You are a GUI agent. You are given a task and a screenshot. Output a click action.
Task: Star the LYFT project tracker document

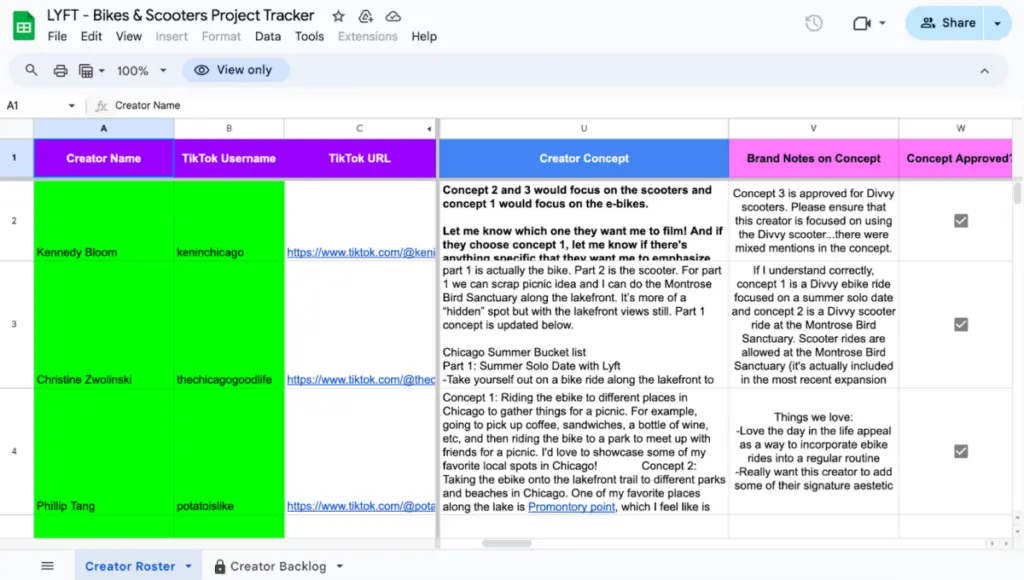tap(338, 16)
